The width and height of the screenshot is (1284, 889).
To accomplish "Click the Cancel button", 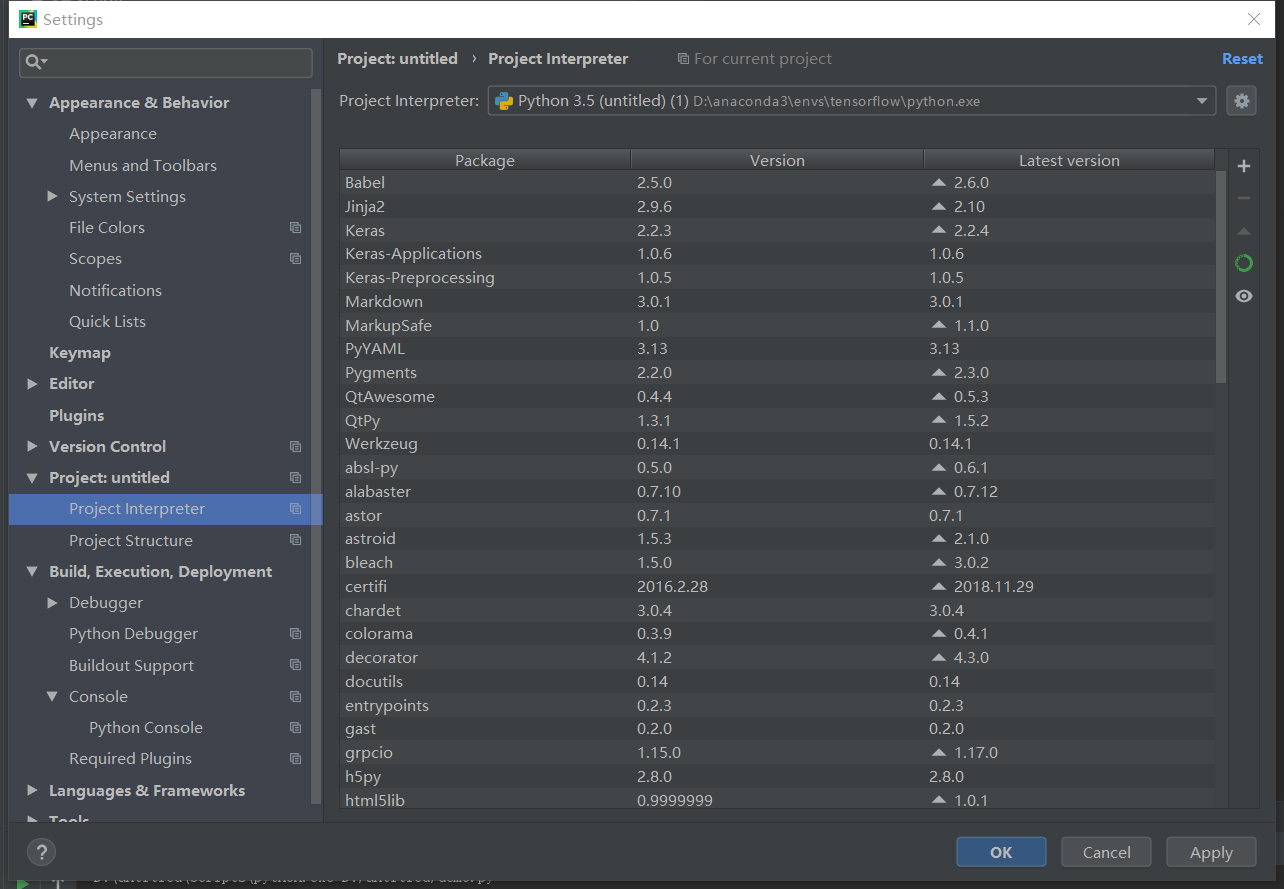I will coord(1107,852).
